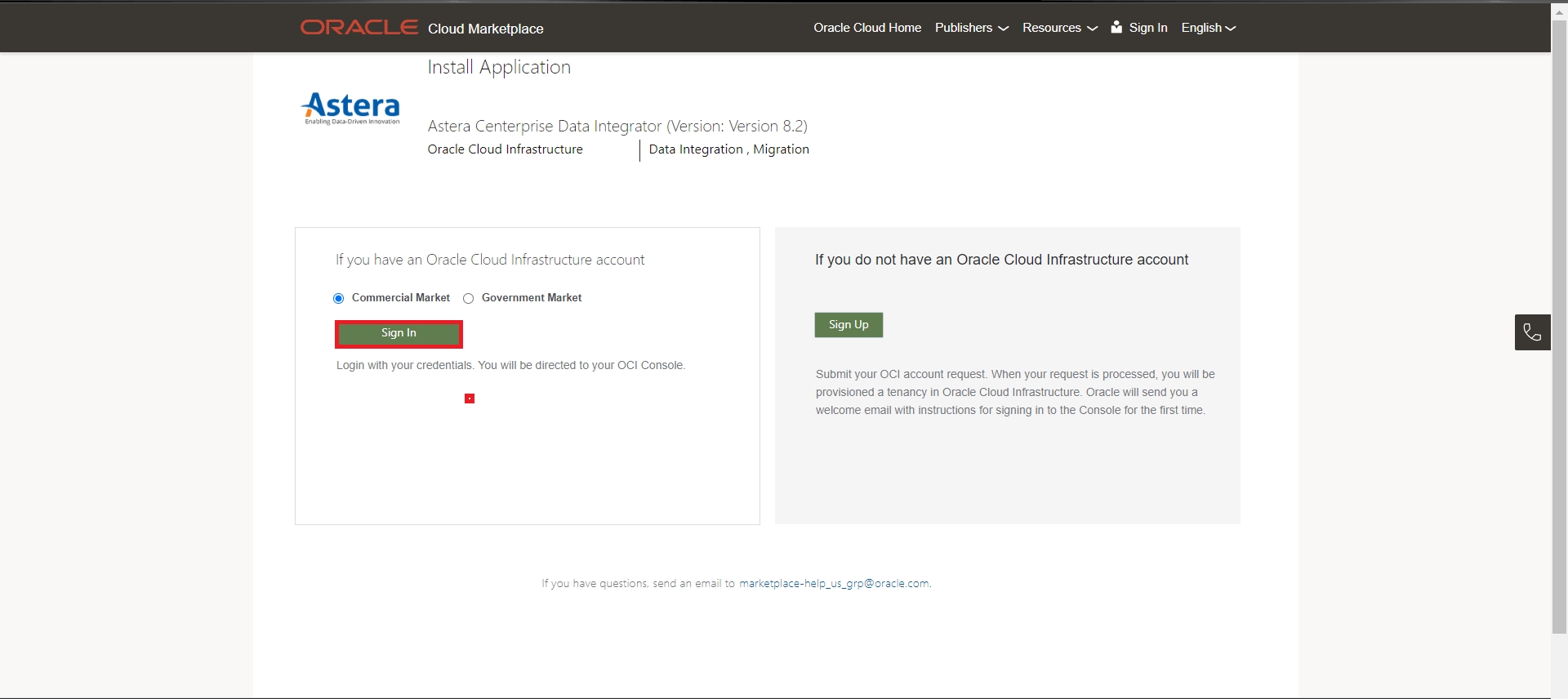Click the Sign In text in header
1568x699 pixels.
click(x=1147, y=28)
